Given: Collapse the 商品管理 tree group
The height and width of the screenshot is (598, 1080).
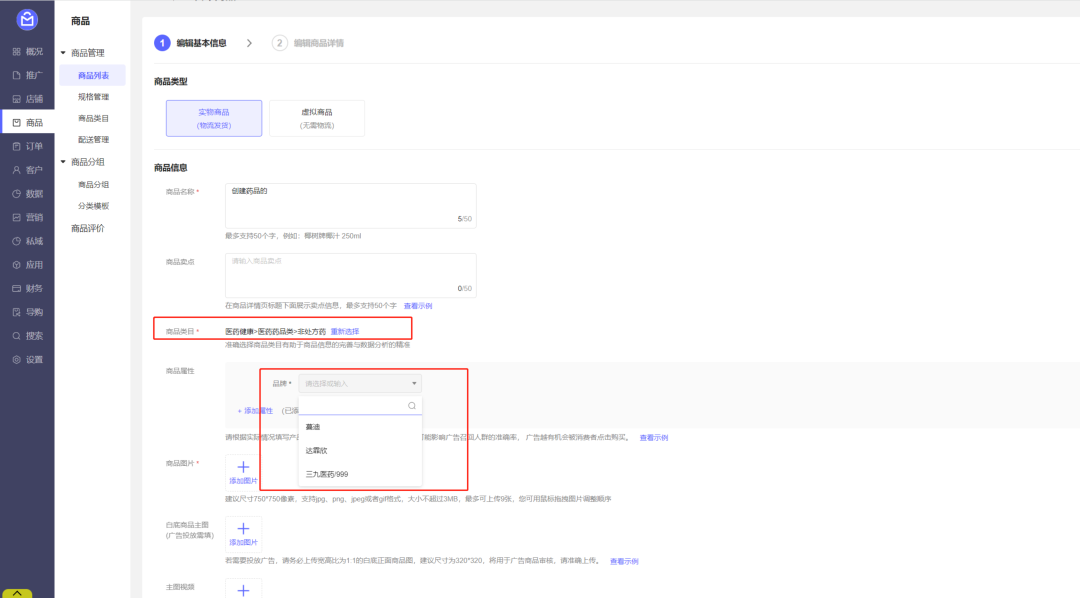Looking at the screenshot, I should (x=63, y=53).
